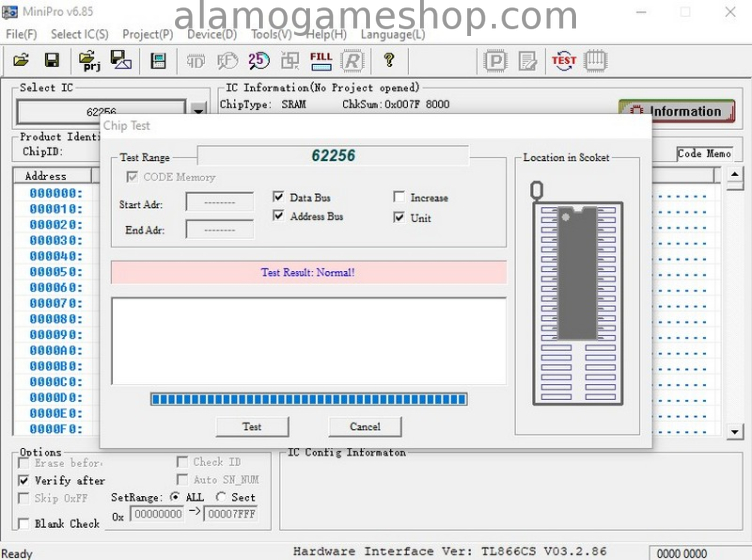This screenshot has width=752, height=560.
Task: Open the Select IC(S) menu
Action: click(79, 34)
